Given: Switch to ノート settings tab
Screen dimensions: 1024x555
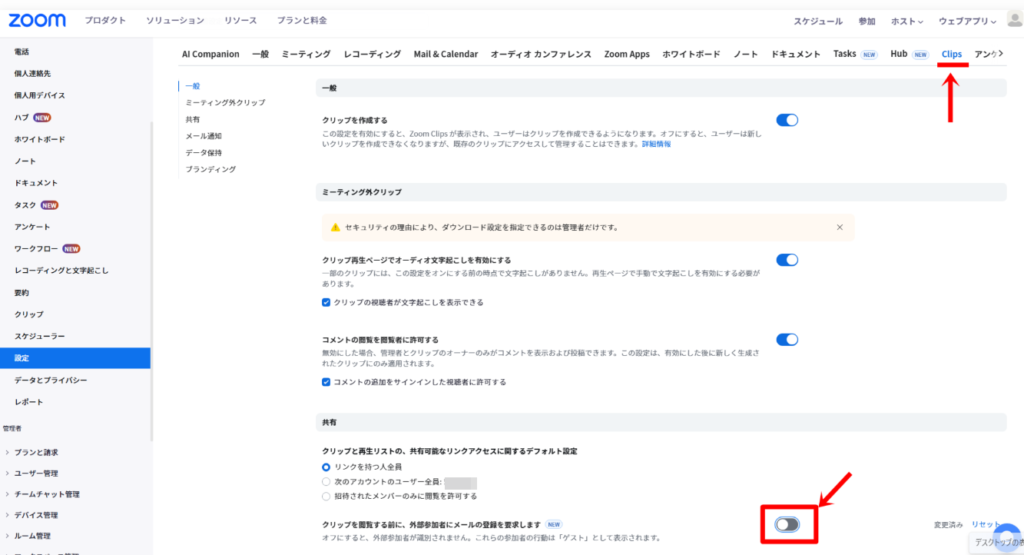Looking at the screenshot, I should point(745,54).
